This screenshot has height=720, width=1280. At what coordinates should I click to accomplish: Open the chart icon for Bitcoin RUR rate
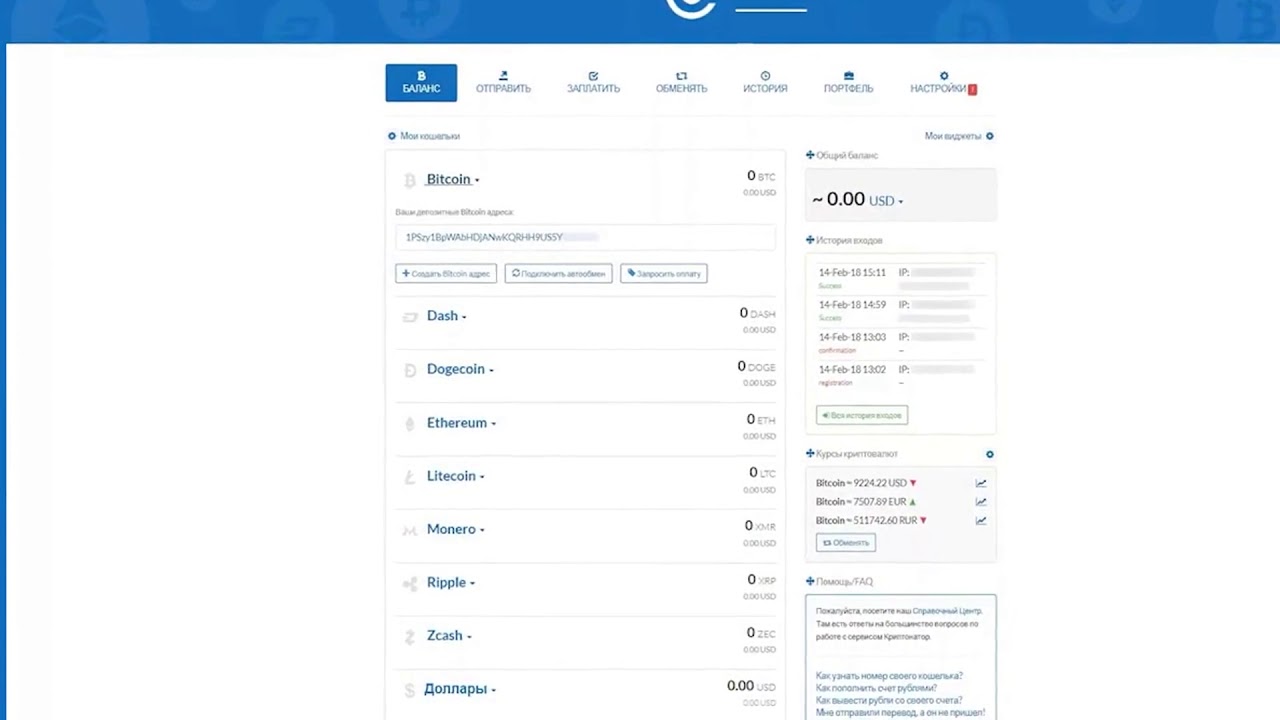981,521
